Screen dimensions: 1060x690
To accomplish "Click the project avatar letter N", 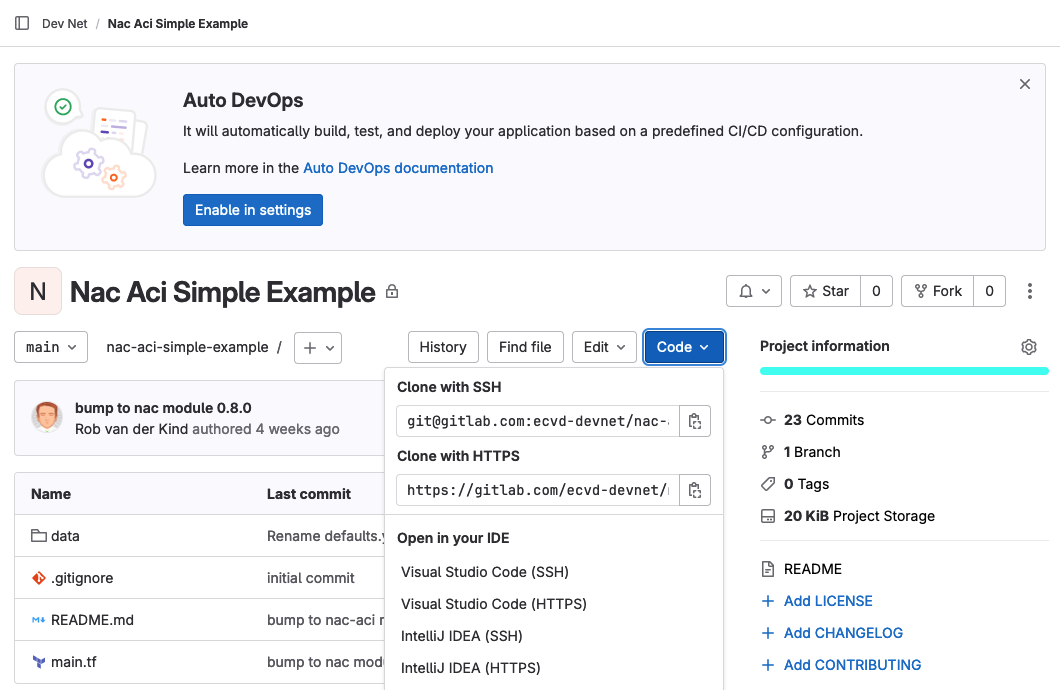I will pos(38,291).
